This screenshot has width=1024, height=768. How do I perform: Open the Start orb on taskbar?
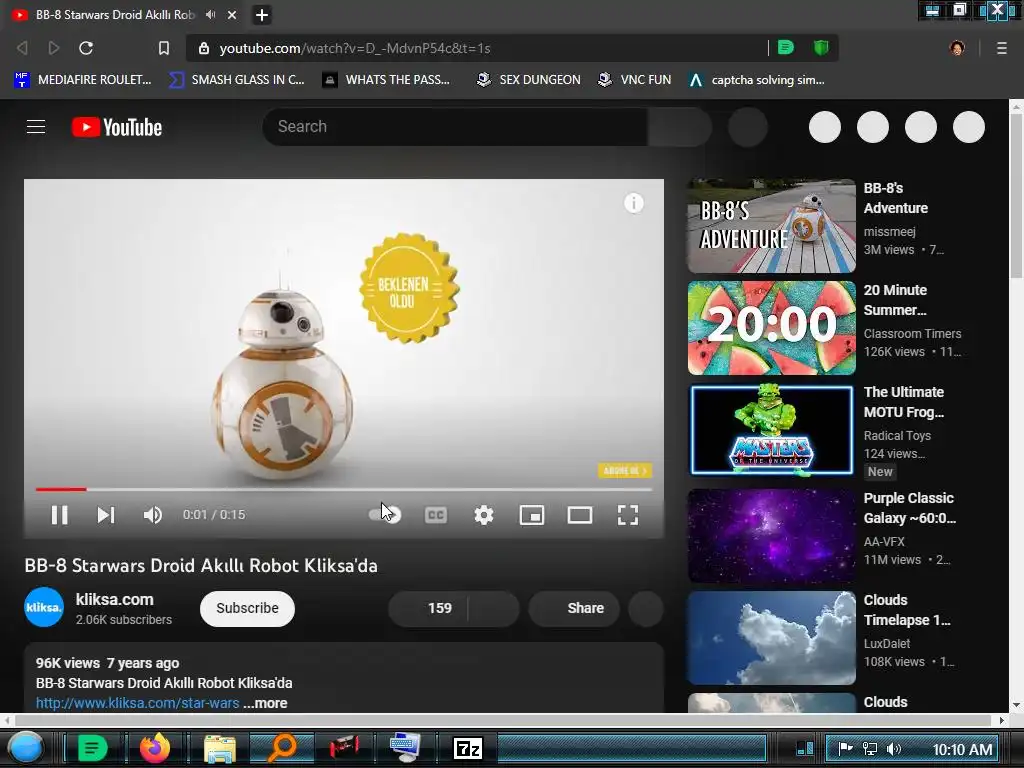(x=25, y=748)
